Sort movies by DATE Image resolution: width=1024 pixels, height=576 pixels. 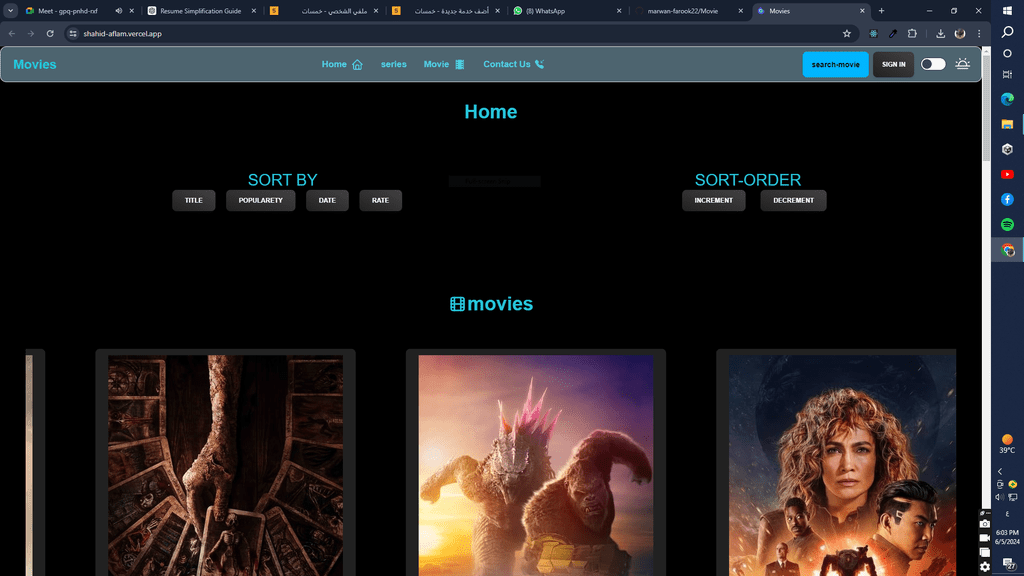coord(327,200)
